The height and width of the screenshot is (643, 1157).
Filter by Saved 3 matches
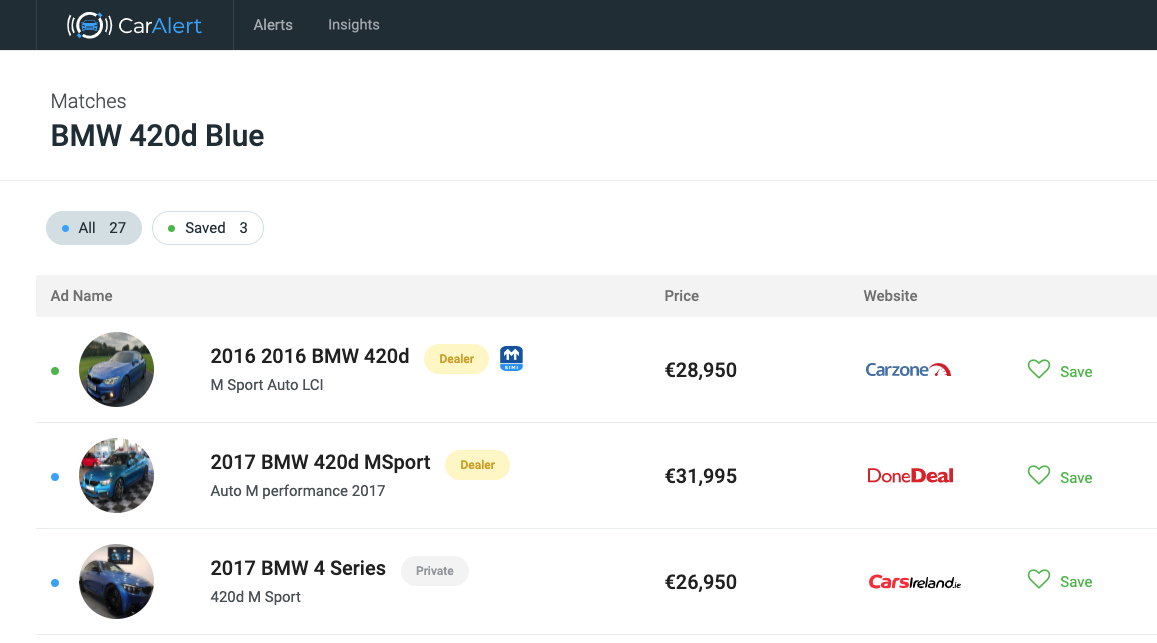coord(208,228)
